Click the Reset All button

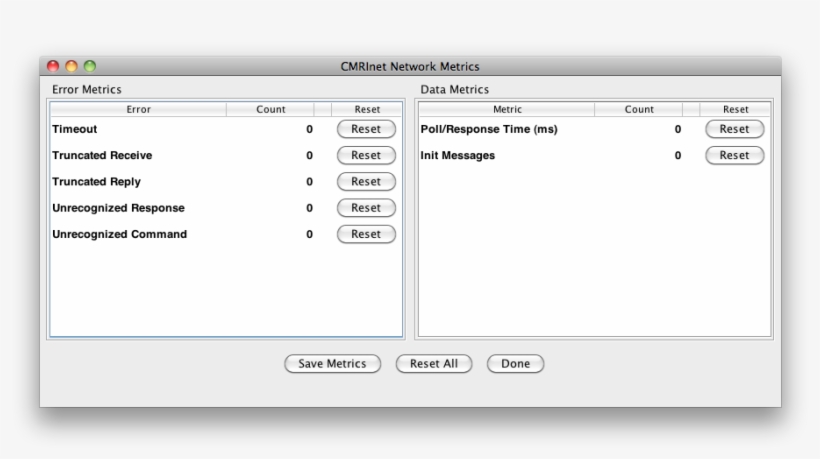(x=434, y=364)
